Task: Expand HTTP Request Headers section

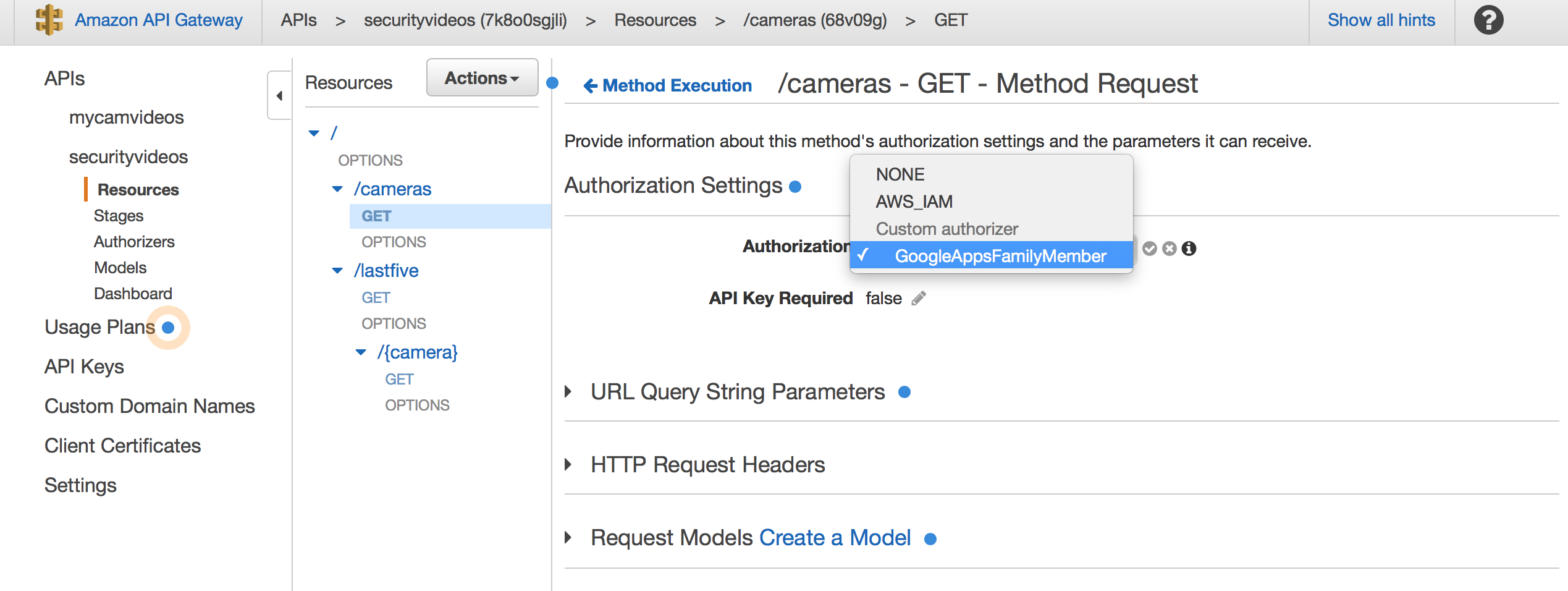Action: click(568, 465)
